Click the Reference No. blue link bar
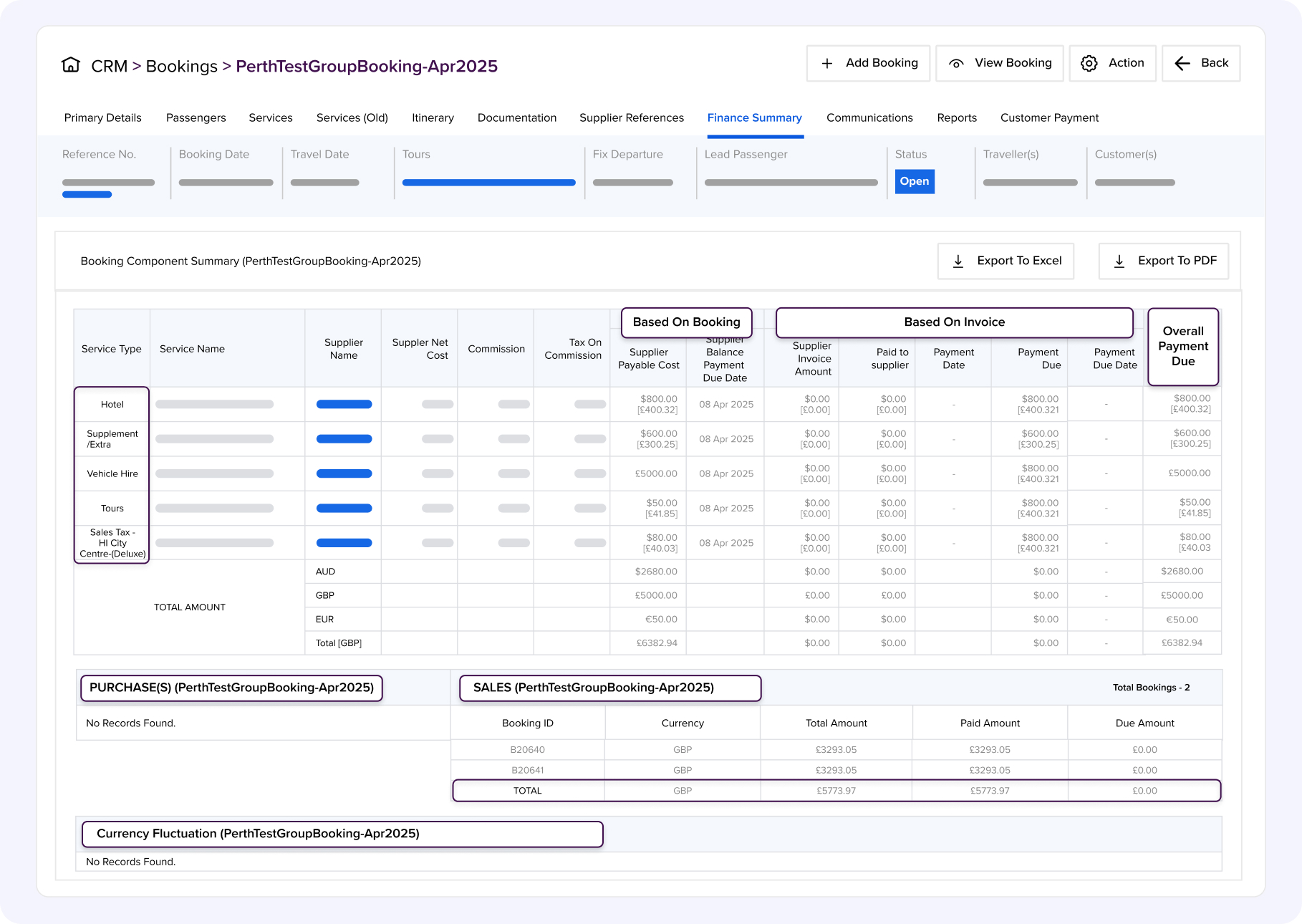 coord(87,195)
